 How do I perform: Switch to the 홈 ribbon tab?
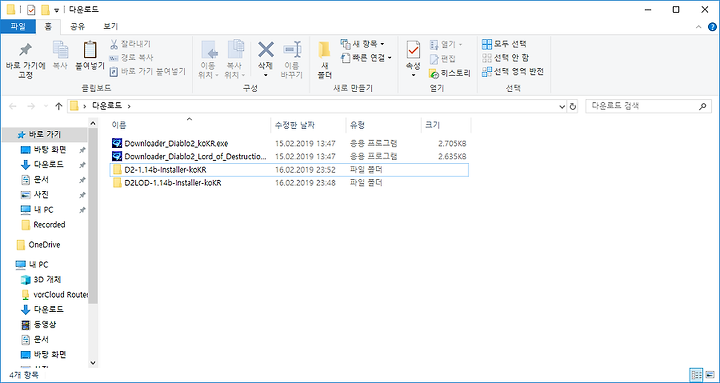point(47,26)
